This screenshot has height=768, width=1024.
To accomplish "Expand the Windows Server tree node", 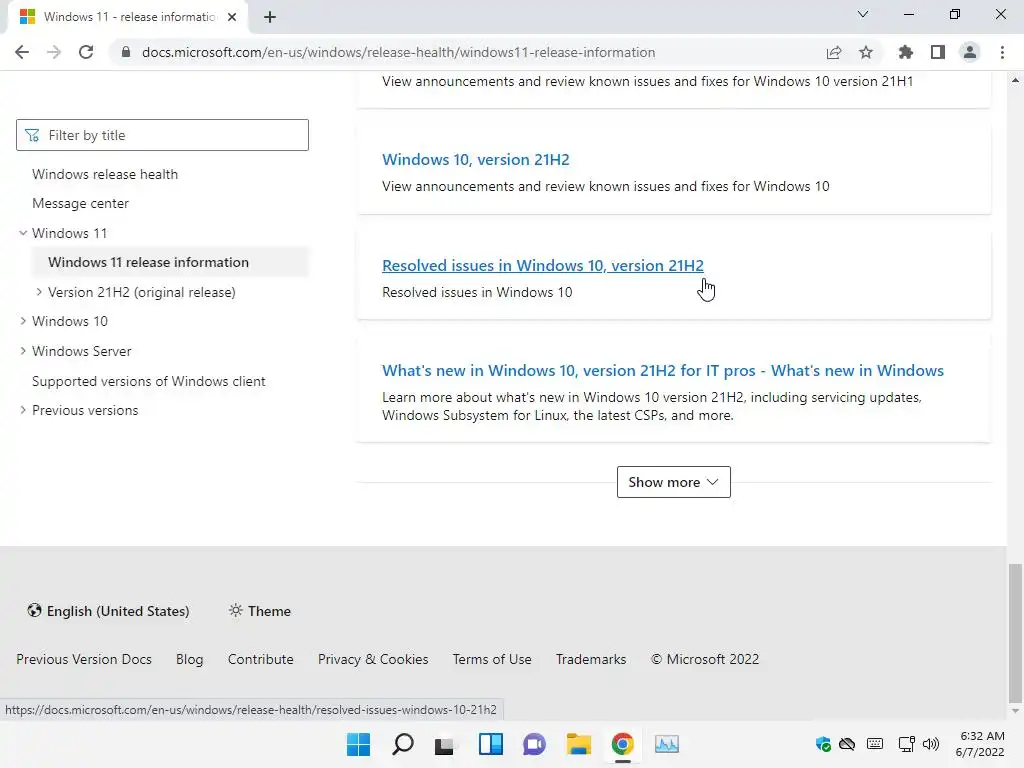I will click(23, 351).
